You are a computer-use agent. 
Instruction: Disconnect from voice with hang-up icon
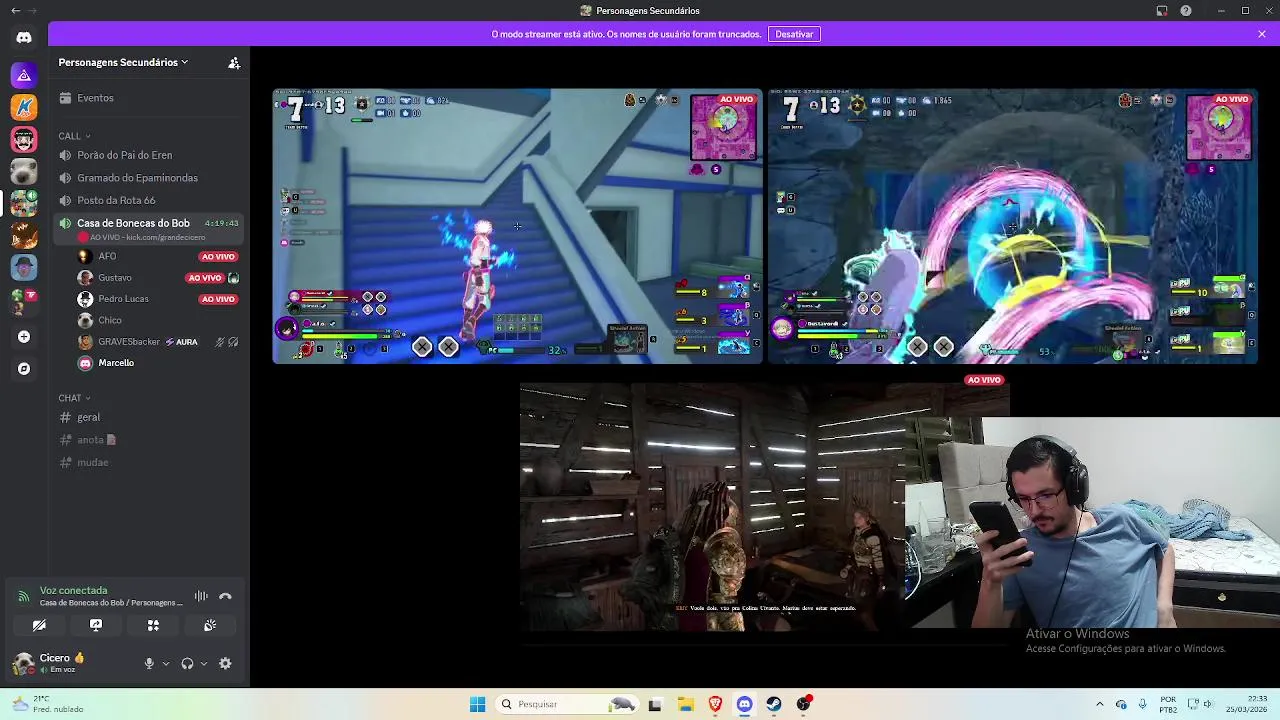pyautogui.click(x=225, y=596)
